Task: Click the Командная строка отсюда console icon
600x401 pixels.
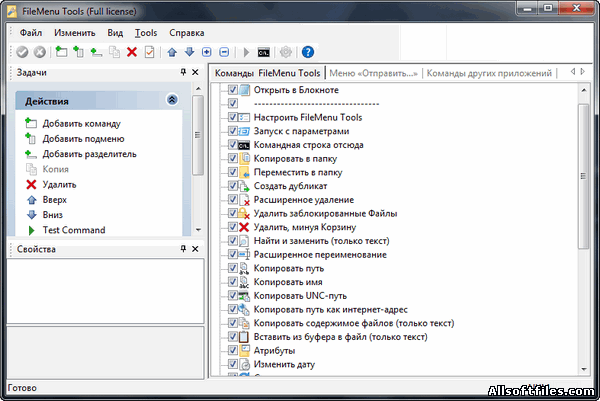Action: tap(244, 145)
